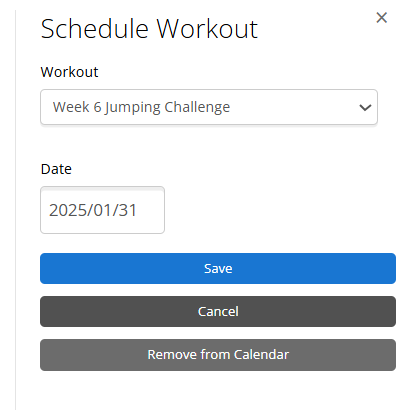Image resolution: width=403 pixels, height=410 pixels.
Task: Click the date field showing 2025/01/31
Action: (102, 210)
